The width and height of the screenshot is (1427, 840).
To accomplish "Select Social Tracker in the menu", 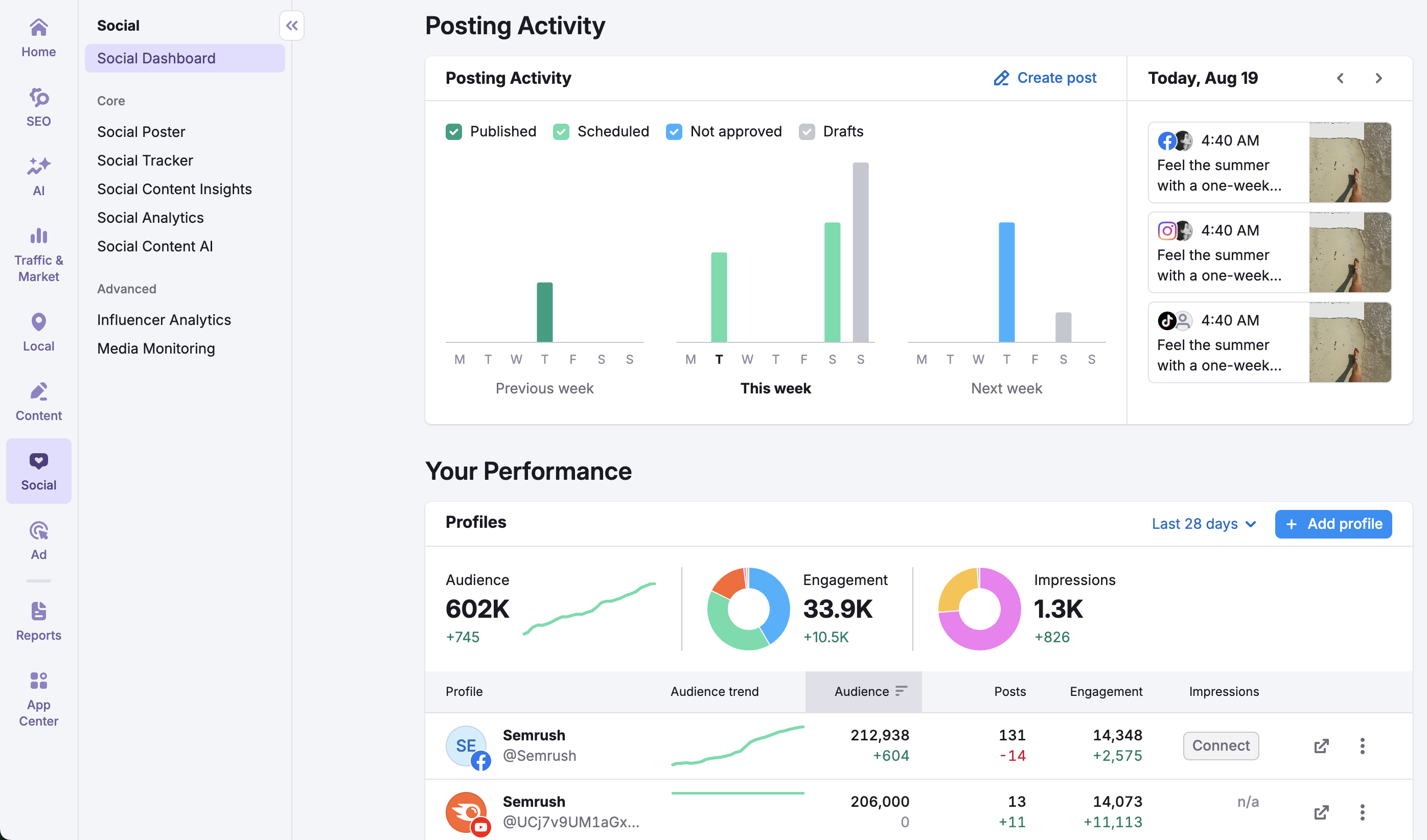I will coord(145,160).
